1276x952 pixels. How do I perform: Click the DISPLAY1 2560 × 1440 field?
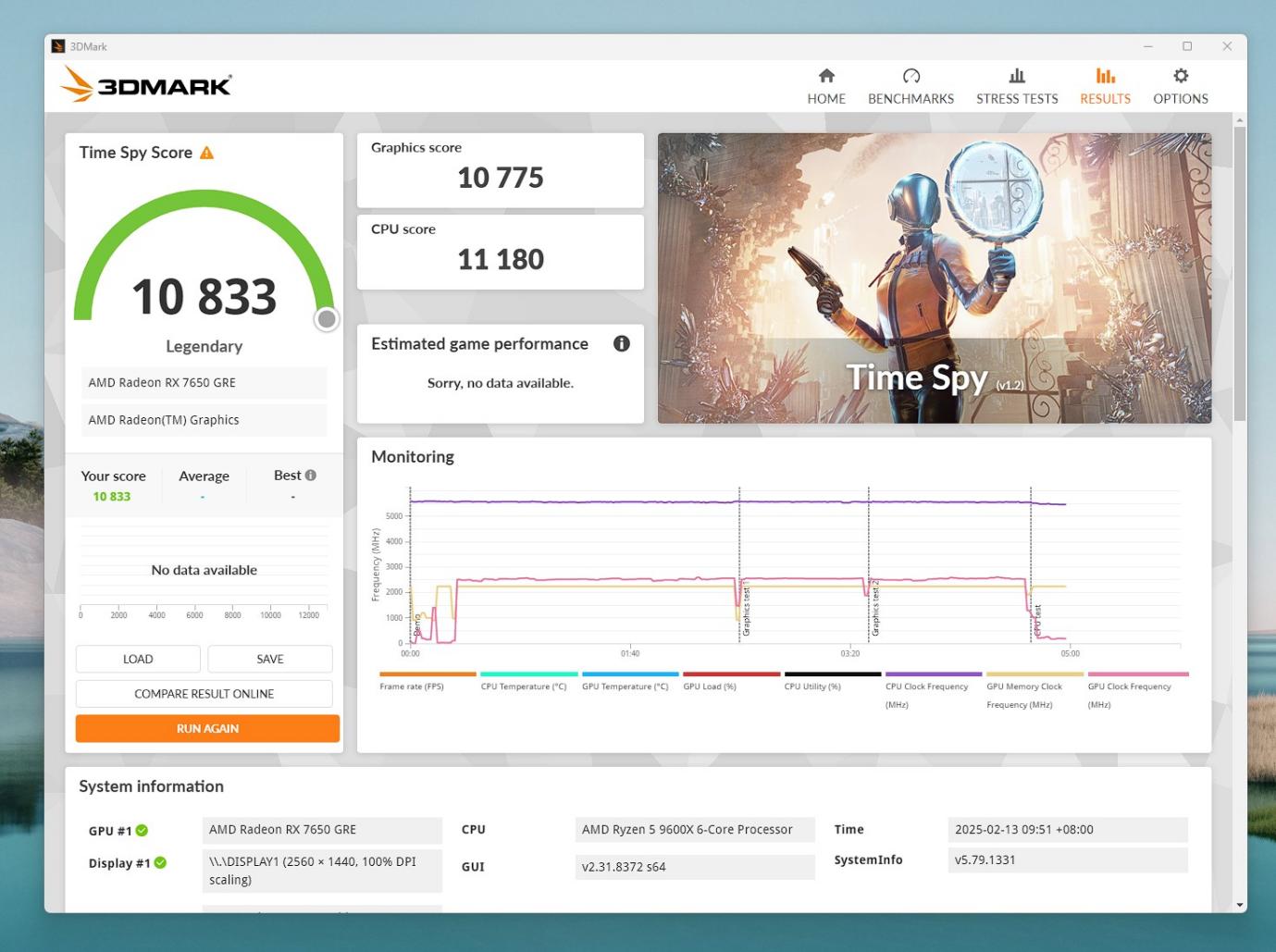point(321,871)
